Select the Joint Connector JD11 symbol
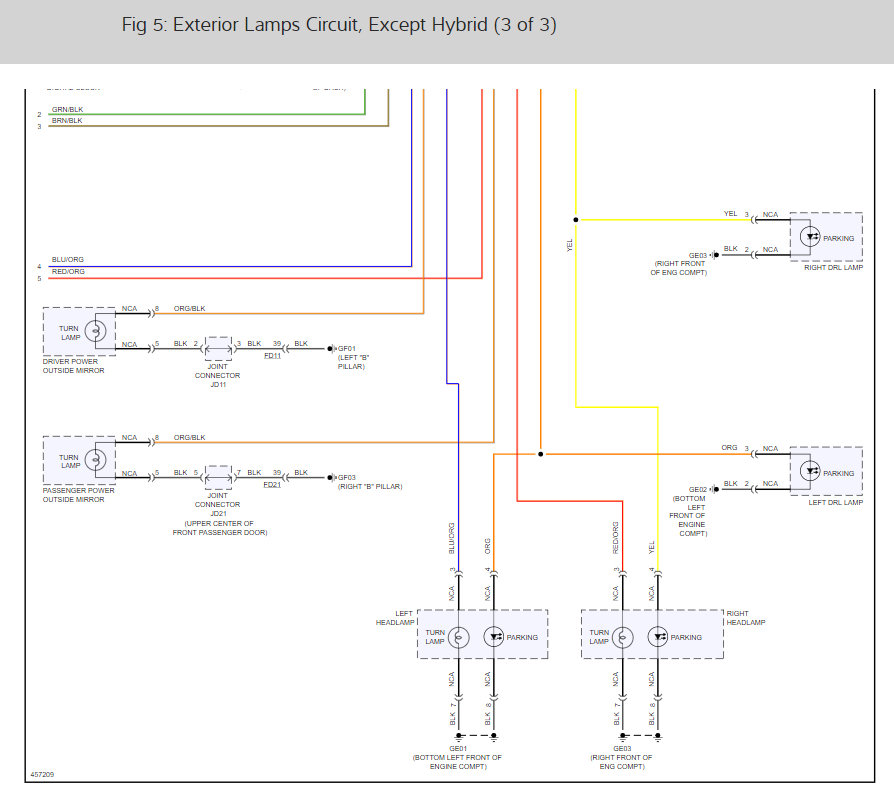 click(218, 349)
